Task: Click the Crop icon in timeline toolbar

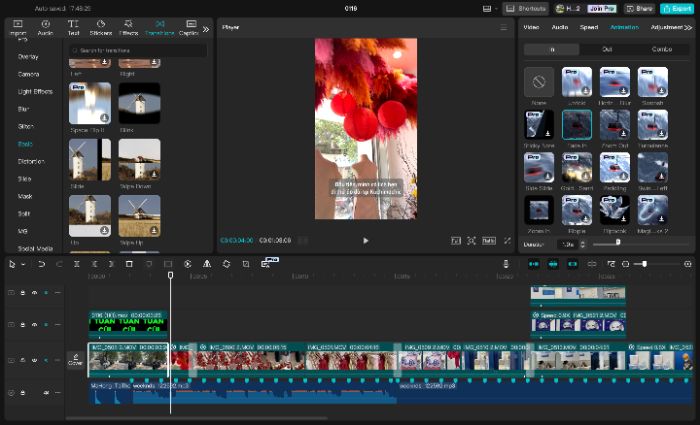Action: pyautogui.click(x=246, y=264)
